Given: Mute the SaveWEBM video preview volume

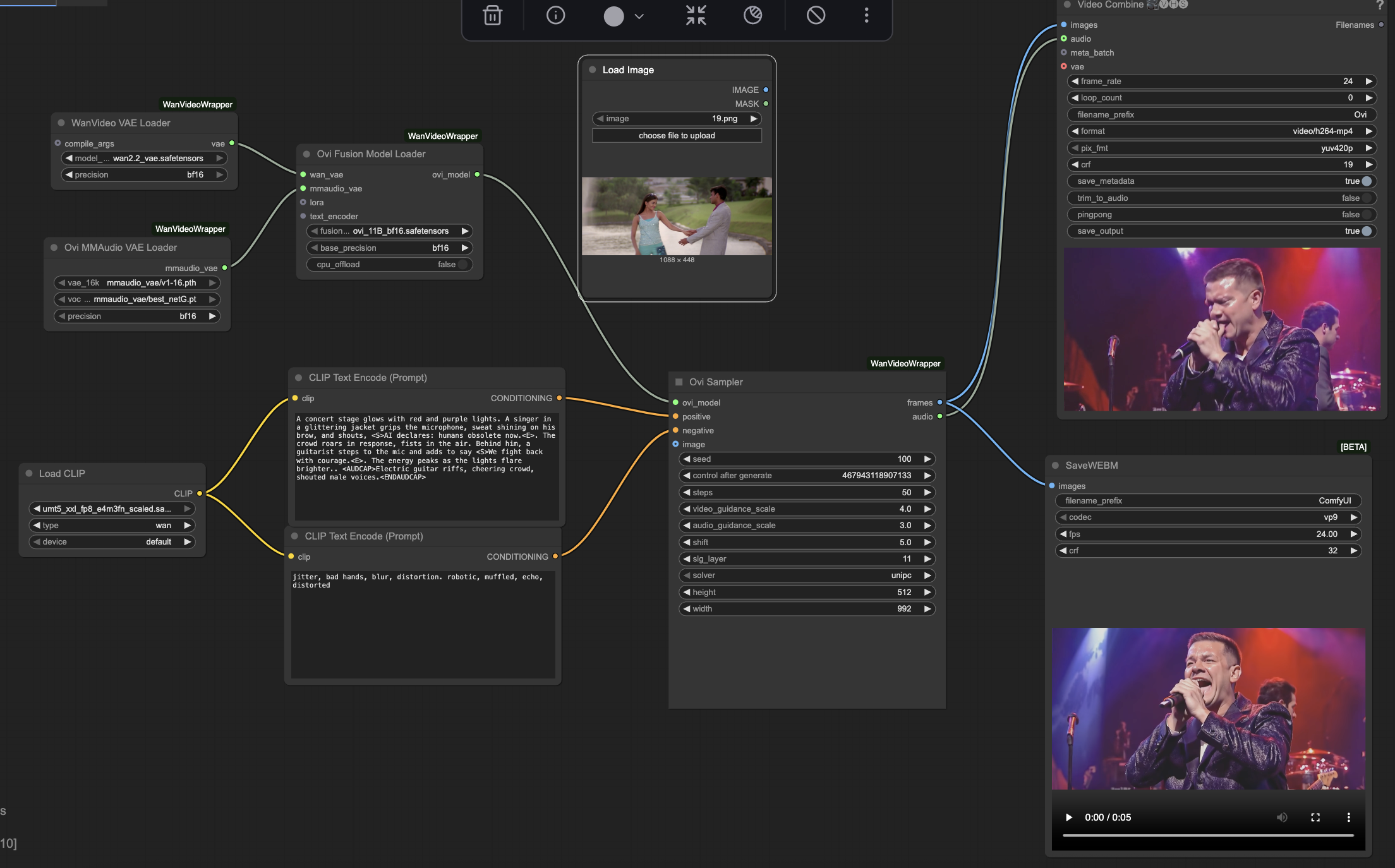Looking at the screenshot, I should [1281, 817].
